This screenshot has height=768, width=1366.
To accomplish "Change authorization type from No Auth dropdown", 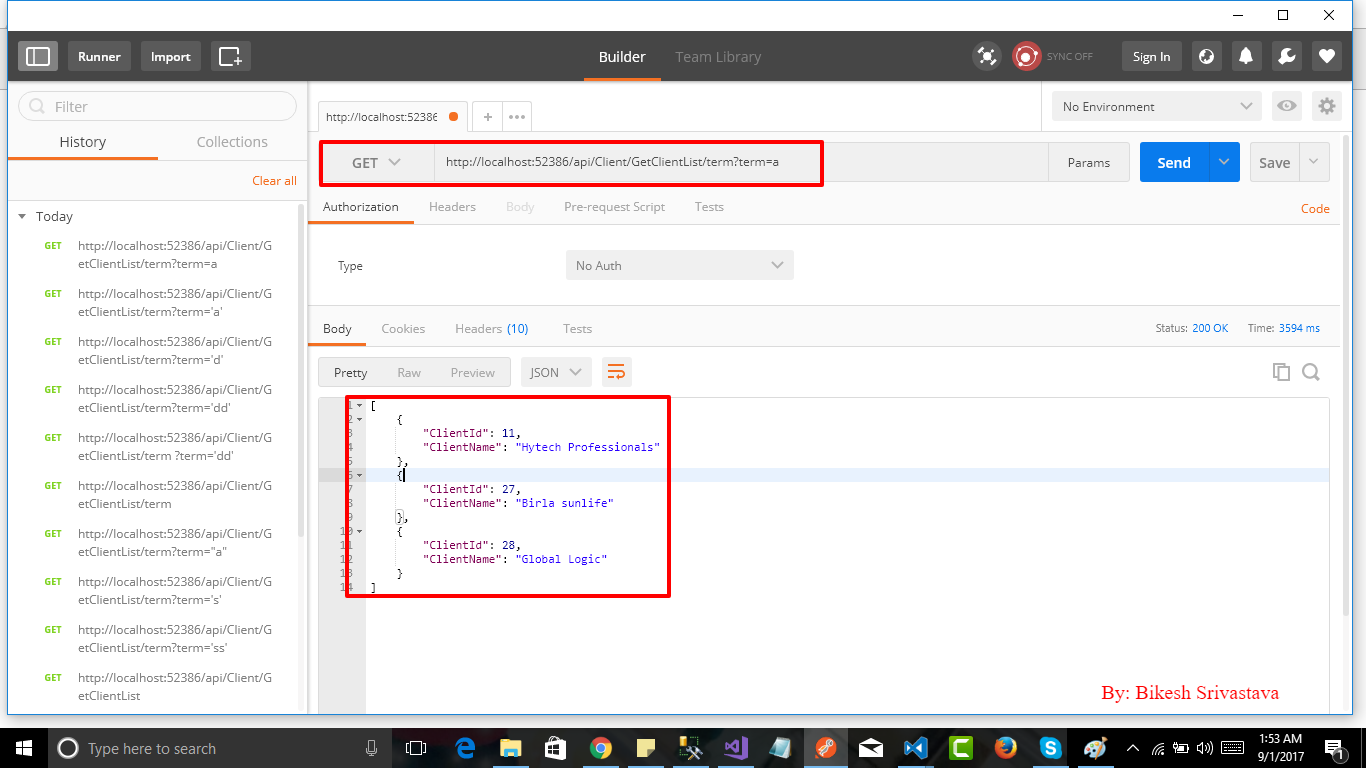I will coord(679,265).
